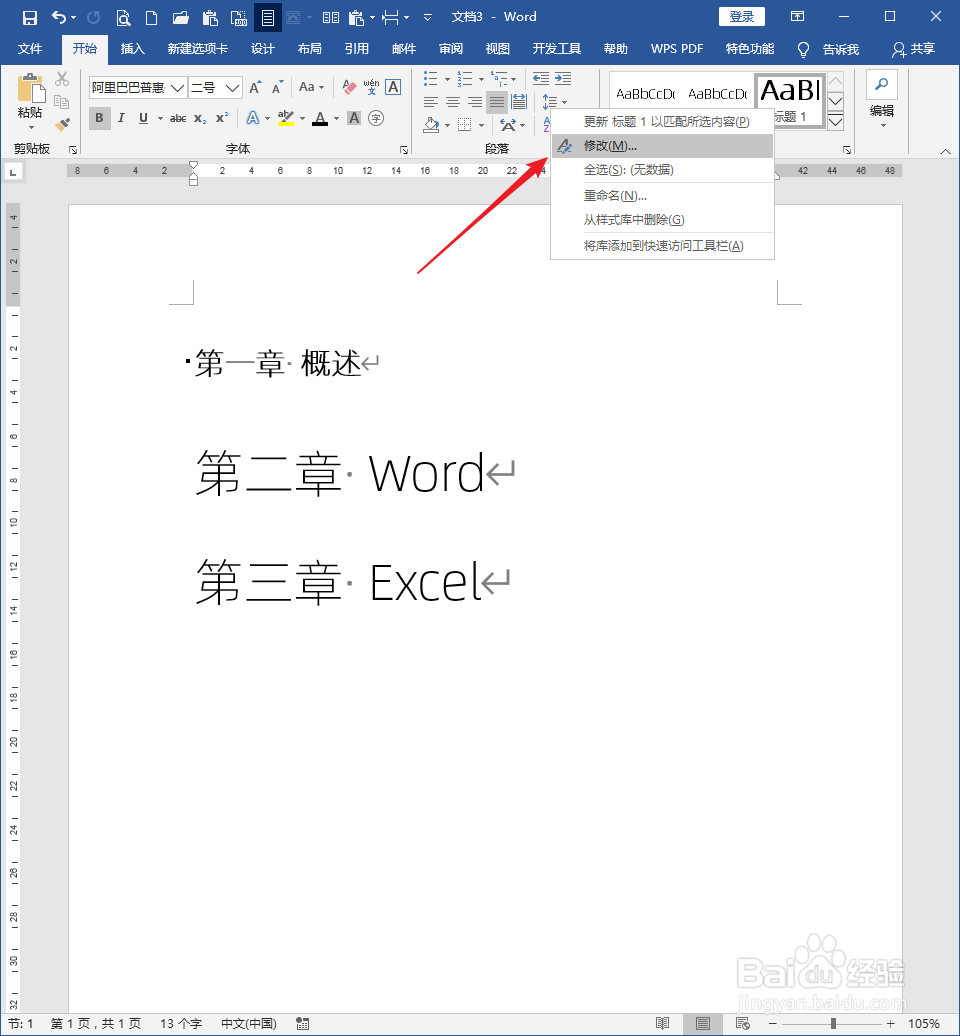The width and height of the screenshot is (960, 1036).
Task: Switch to Web Layout view in status bar
Action: point(742,1023)
